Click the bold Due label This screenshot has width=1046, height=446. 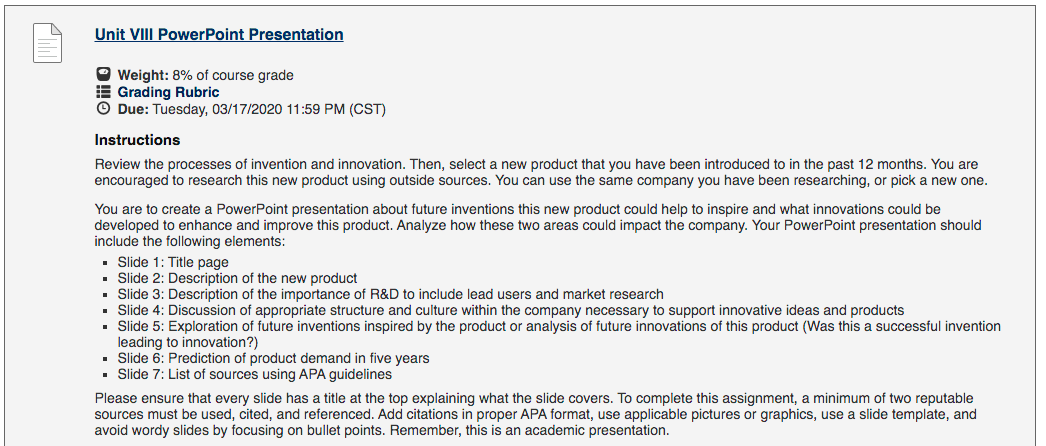click(133, 109)
